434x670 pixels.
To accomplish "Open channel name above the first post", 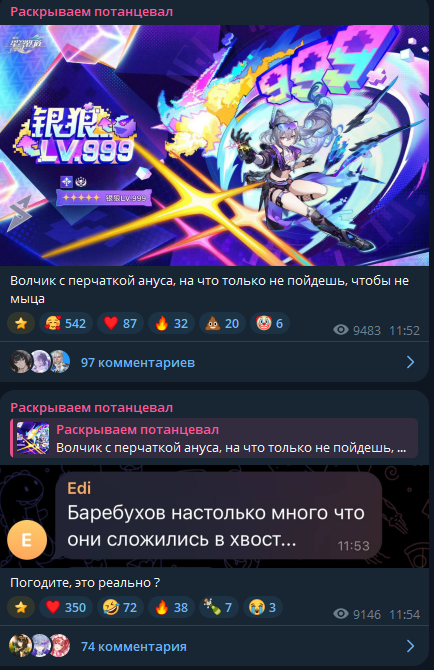I will [91, 12].
